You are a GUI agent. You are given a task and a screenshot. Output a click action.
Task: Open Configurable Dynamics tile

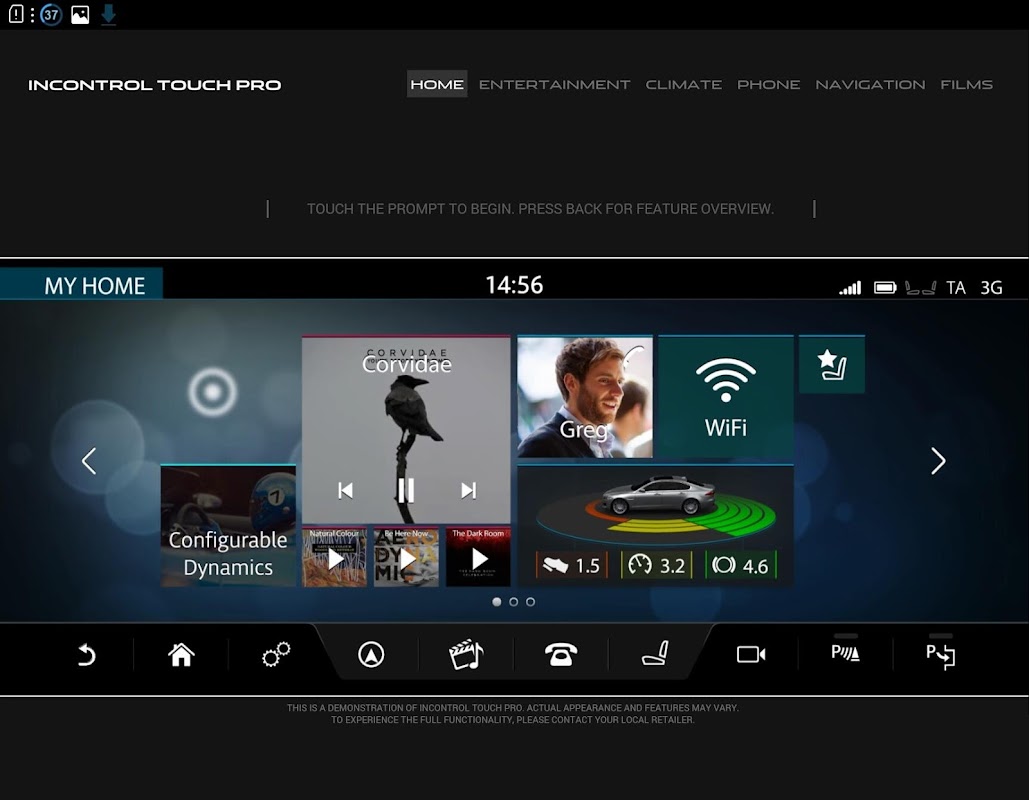coord(228,526)
